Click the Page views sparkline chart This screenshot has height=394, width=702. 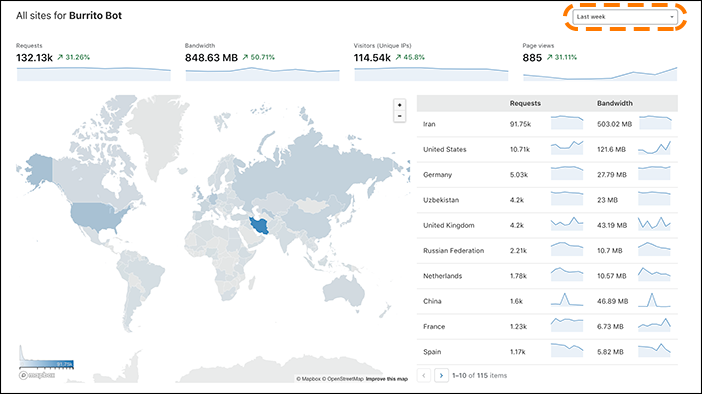point(600,74)
